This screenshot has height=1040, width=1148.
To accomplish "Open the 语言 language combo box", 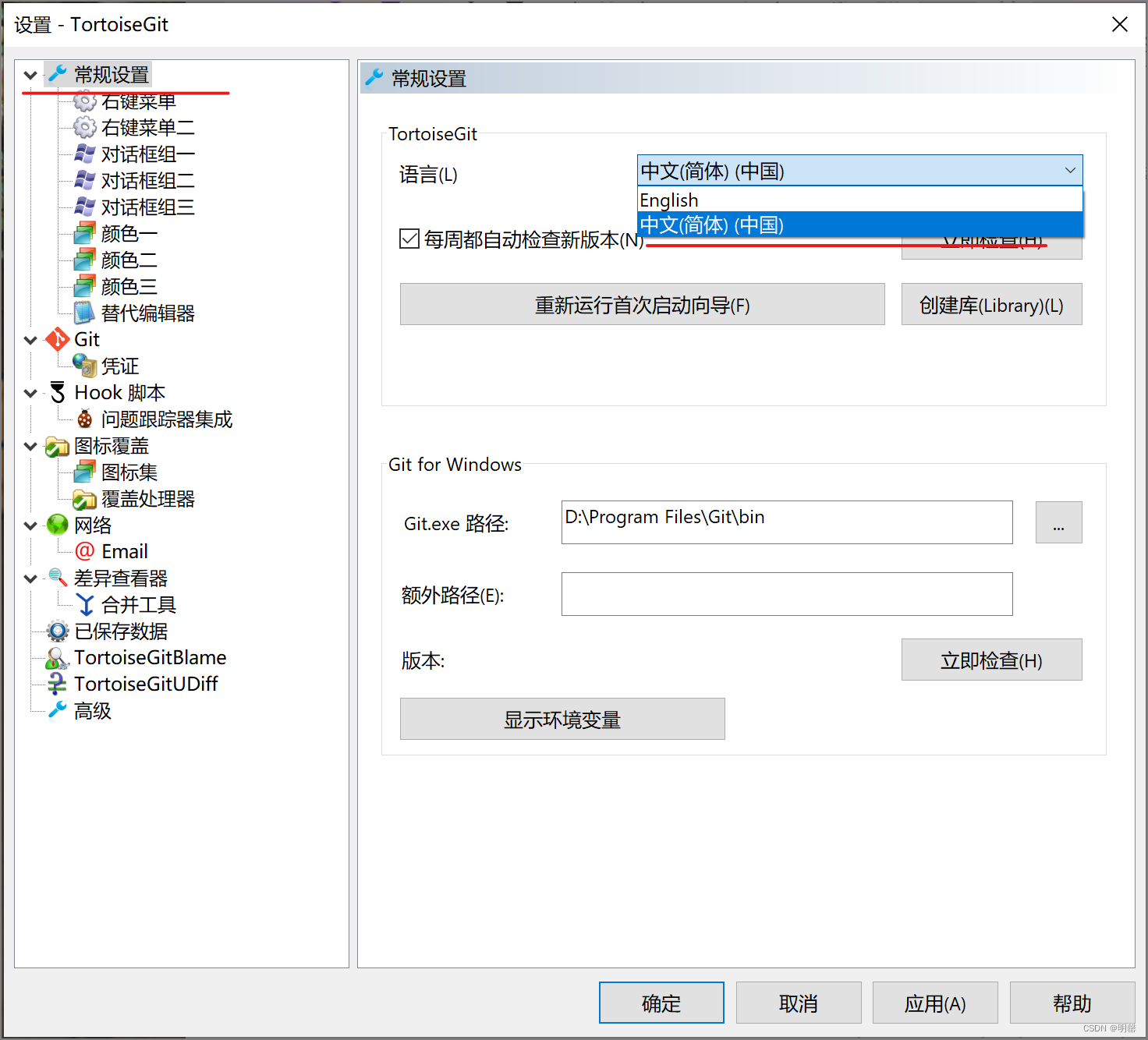I will 859,170.
